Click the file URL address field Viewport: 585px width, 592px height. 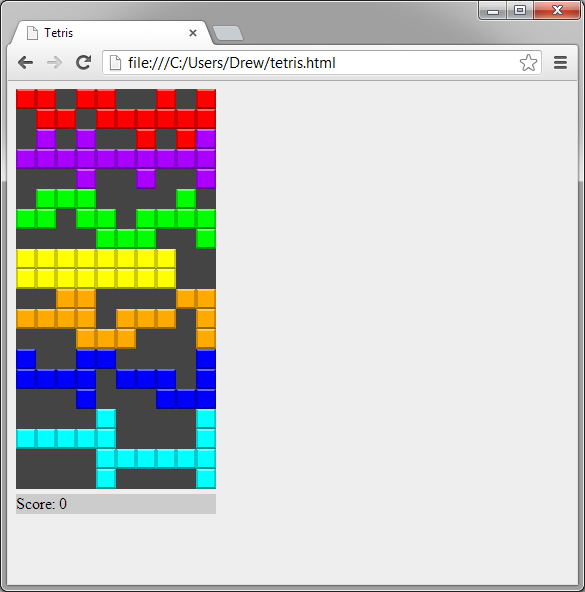point(322,63)
